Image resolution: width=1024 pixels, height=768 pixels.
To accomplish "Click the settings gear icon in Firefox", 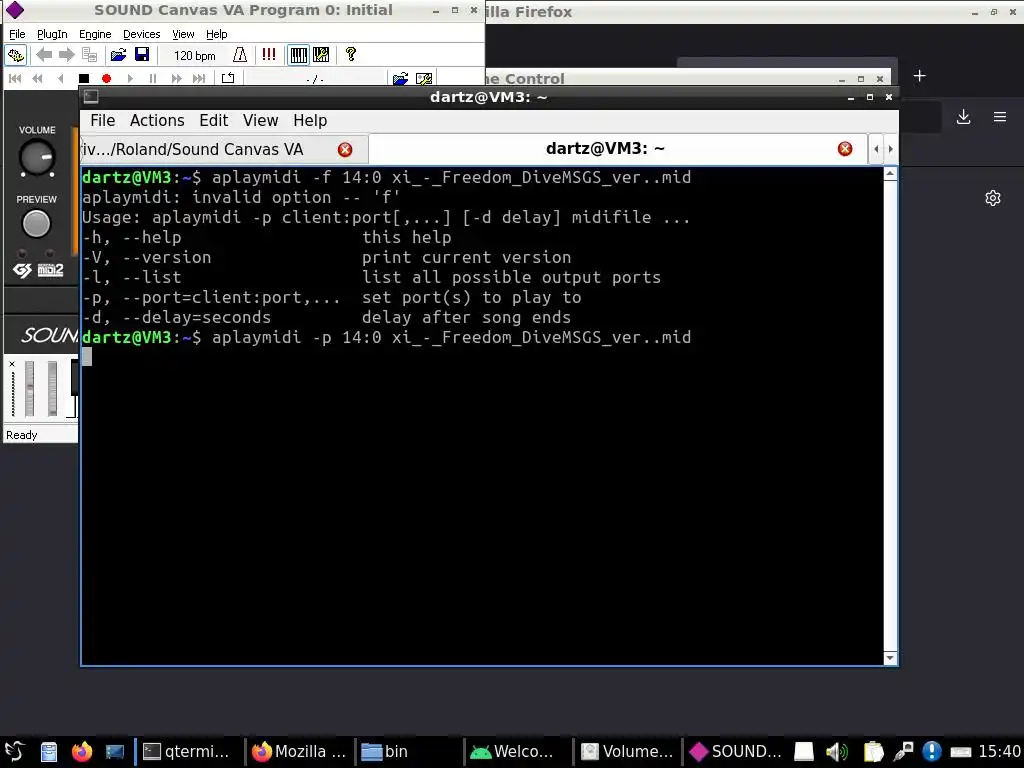I will (x=993, y=198).
